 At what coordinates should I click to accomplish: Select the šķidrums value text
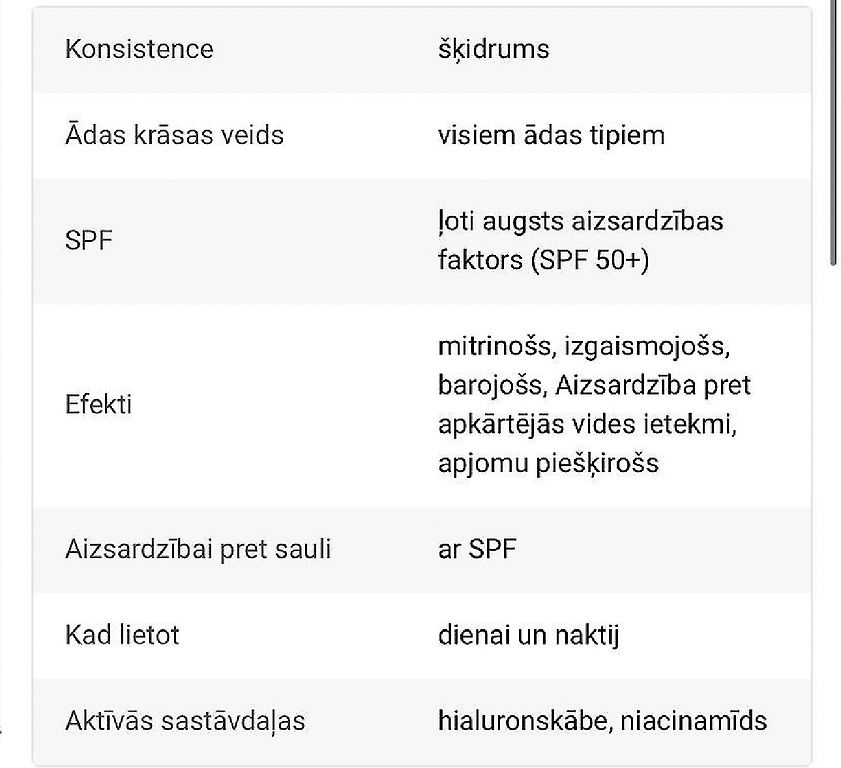point(493,50)
